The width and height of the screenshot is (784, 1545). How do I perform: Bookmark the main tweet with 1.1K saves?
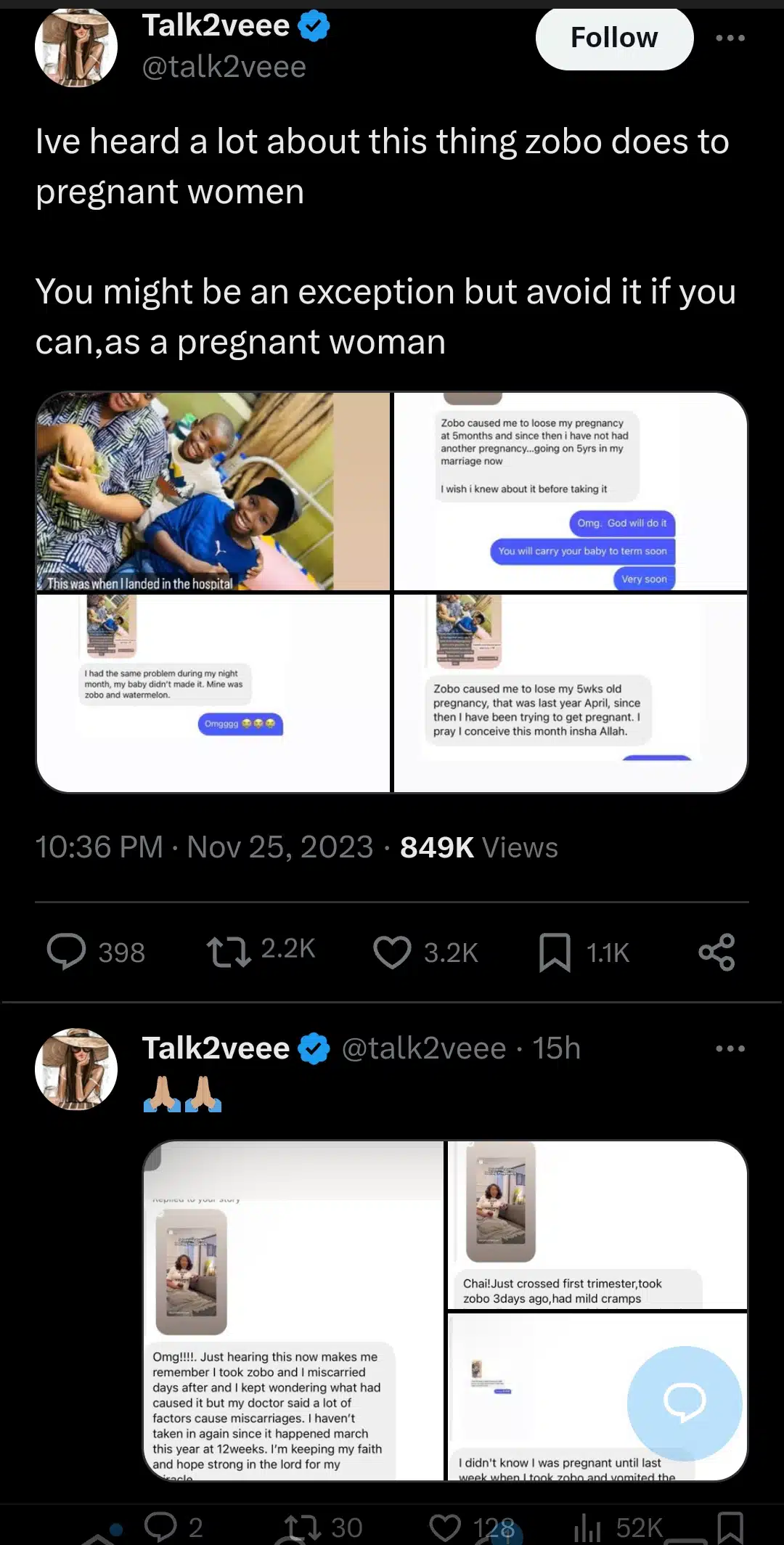coord(555,952)
